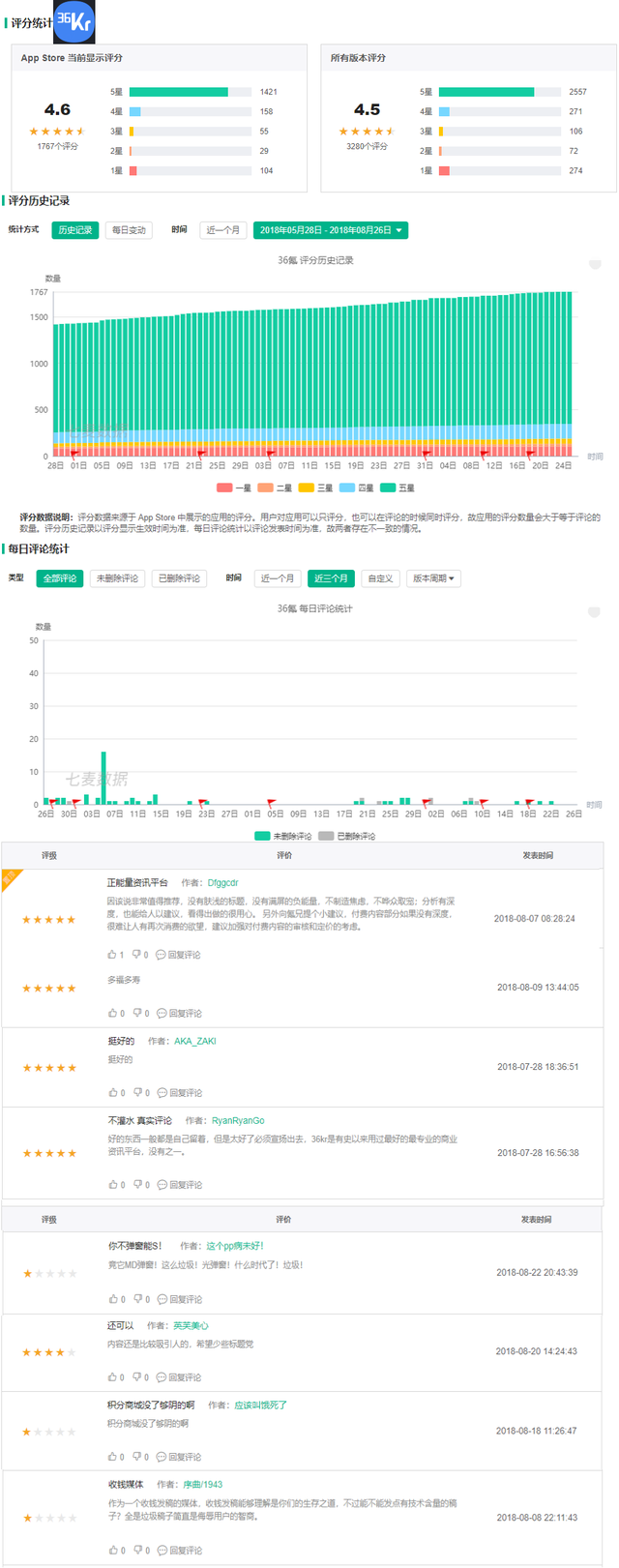The height and width of the screenshot is (1568, 619).
Task: Toggle 已删除评论 legend in review chart
Action: (x=347, y=837)
